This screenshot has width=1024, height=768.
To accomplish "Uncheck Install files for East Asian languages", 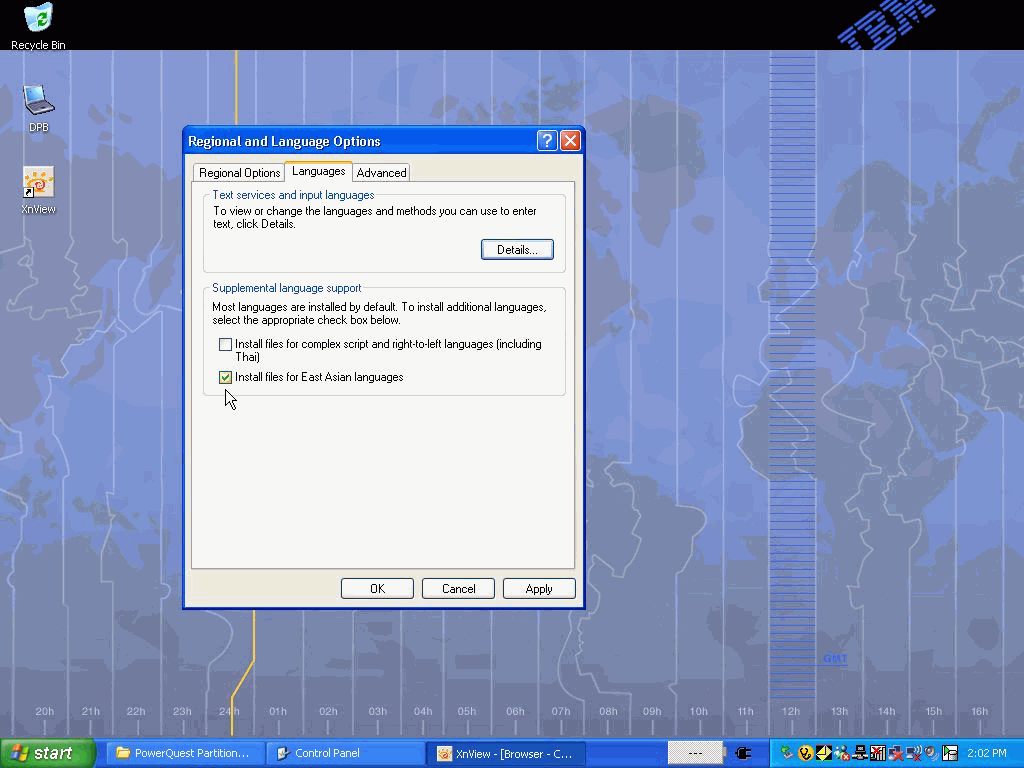I will pyautogui.click(x=225, y=378).
